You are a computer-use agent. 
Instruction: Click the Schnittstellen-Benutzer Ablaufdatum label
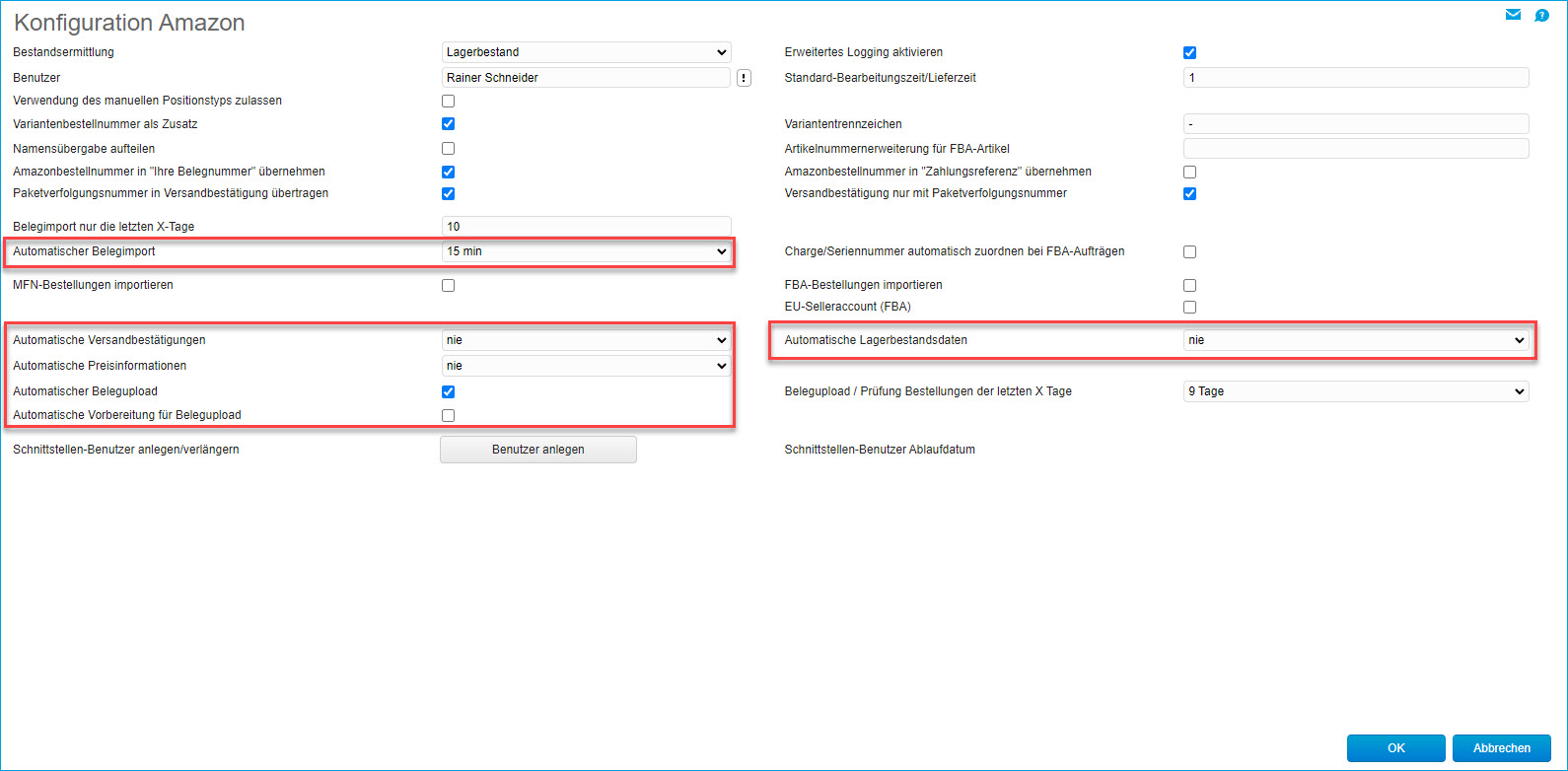[880, 450]
